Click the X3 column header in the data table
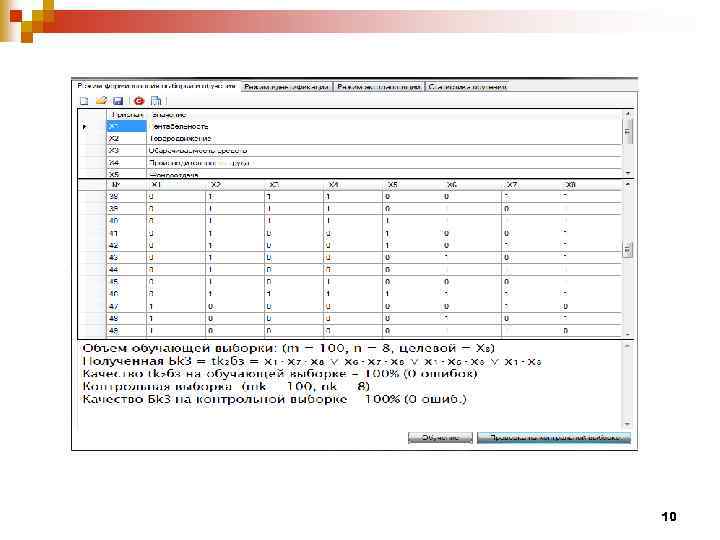 294,185
